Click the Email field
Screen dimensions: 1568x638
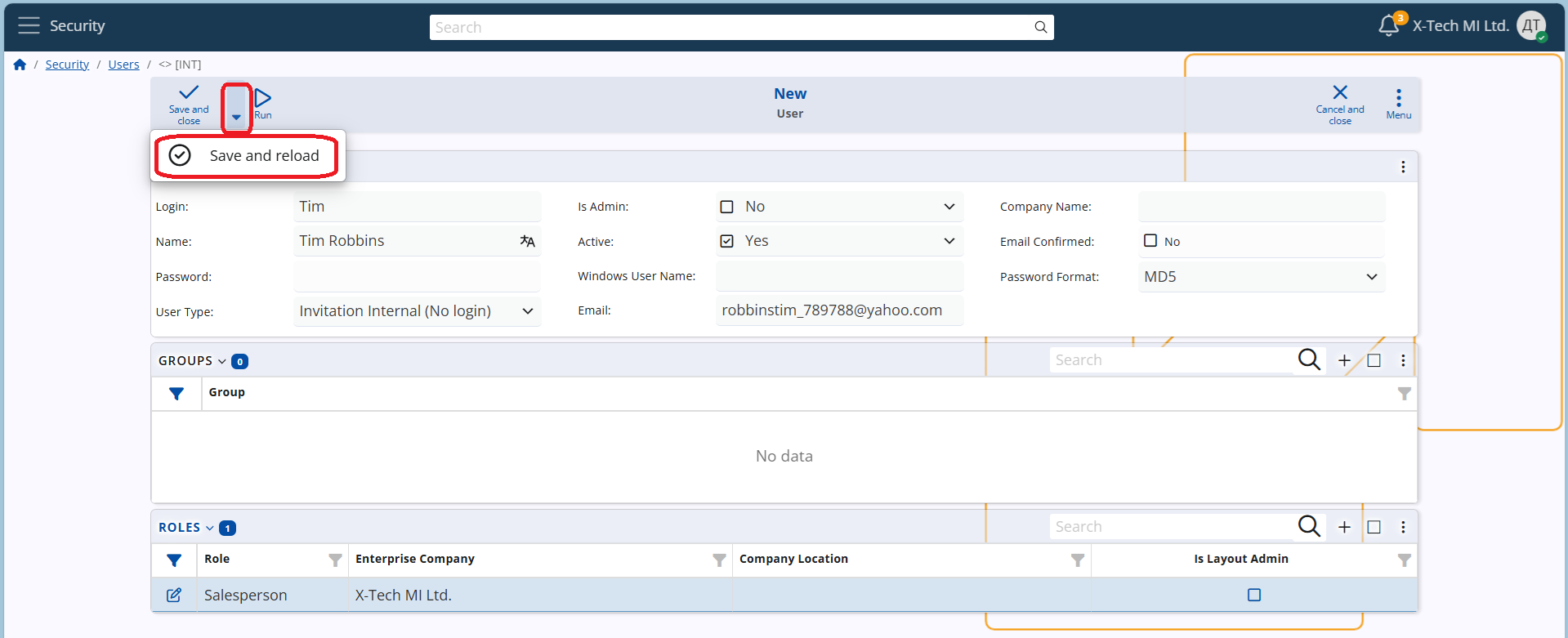pyautogui.click(x=840, y=310)
